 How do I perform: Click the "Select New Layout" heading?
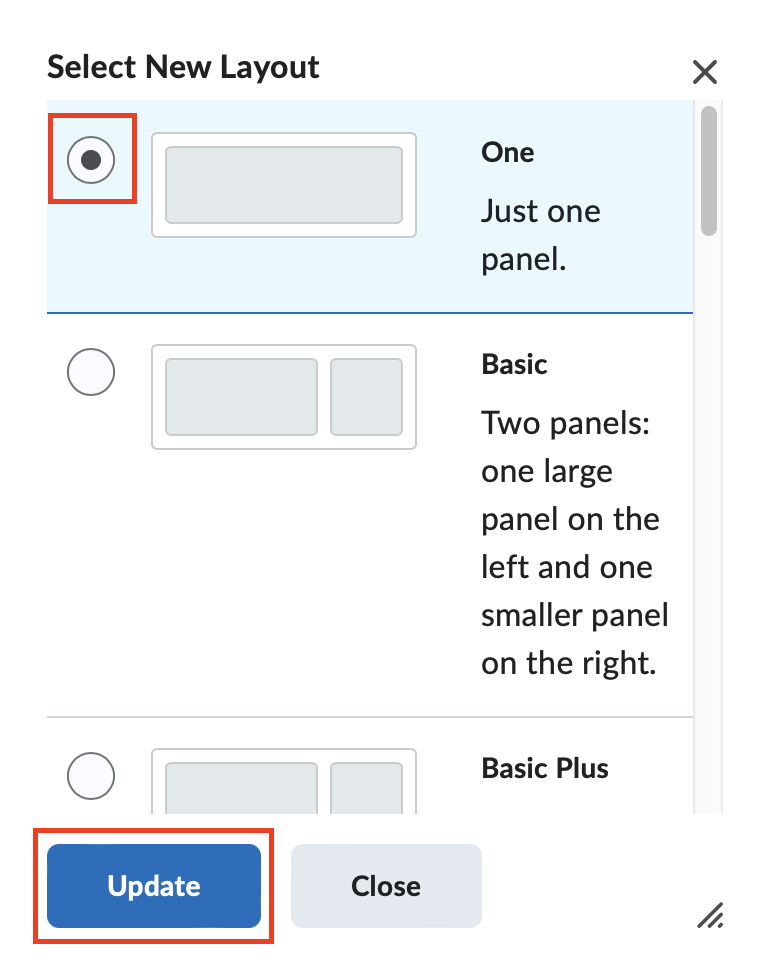[x=184, y=68]
